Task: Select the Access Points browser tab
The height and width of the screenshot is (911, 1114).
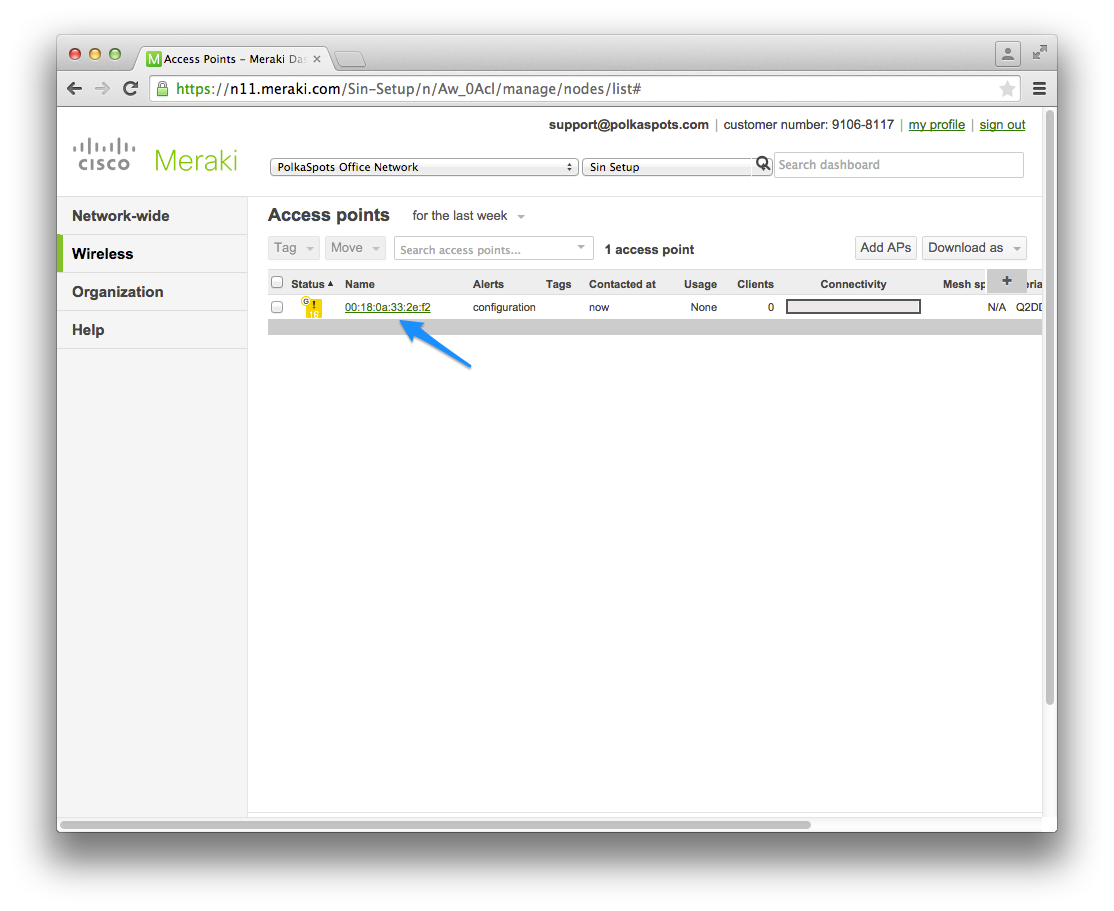Action: [x=233, y=59]
